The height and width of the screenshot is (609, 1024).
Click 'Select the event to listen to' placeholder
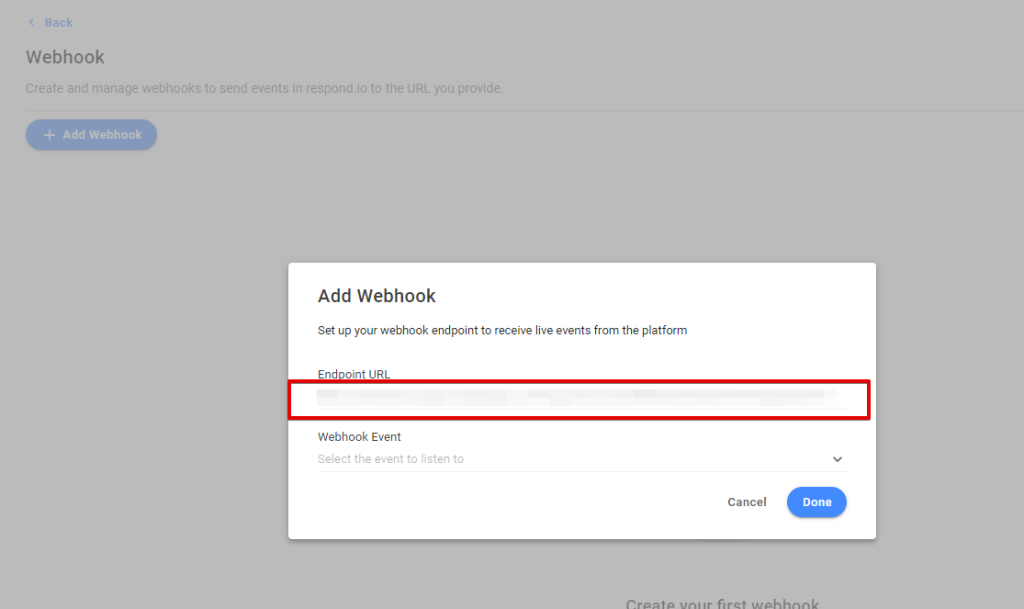pos(391,459)
